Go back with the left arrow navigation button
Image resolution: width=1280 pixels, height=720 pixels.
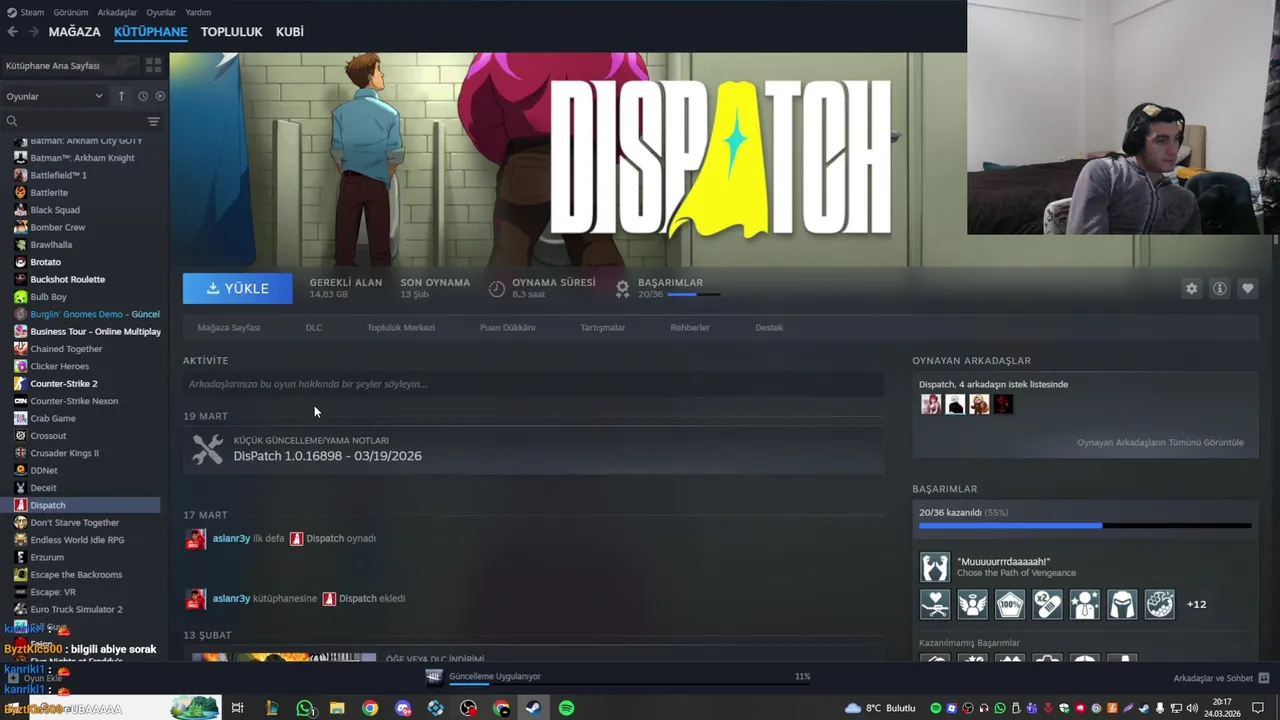coord(12,32)
